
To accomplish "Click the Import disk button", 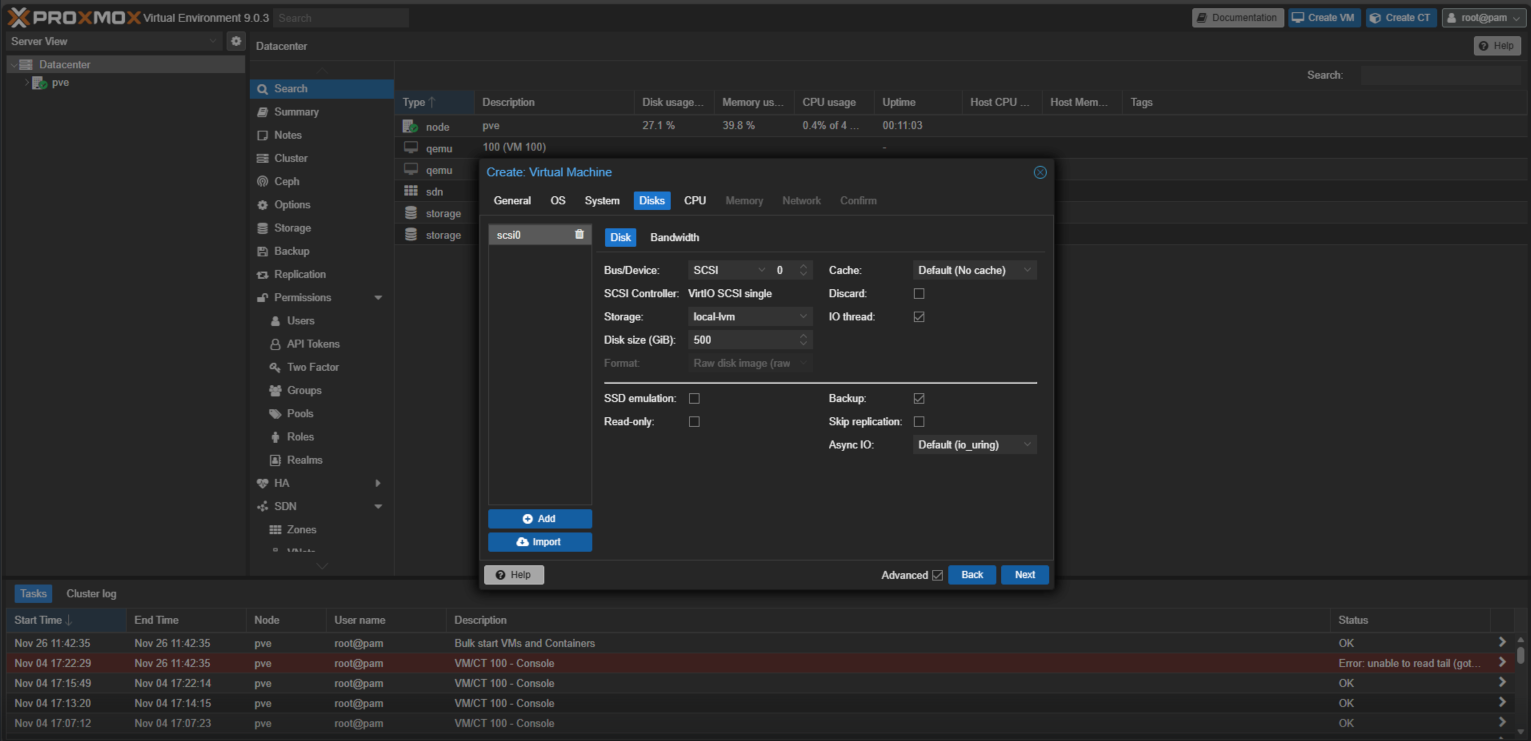I will tap(540, 542).
